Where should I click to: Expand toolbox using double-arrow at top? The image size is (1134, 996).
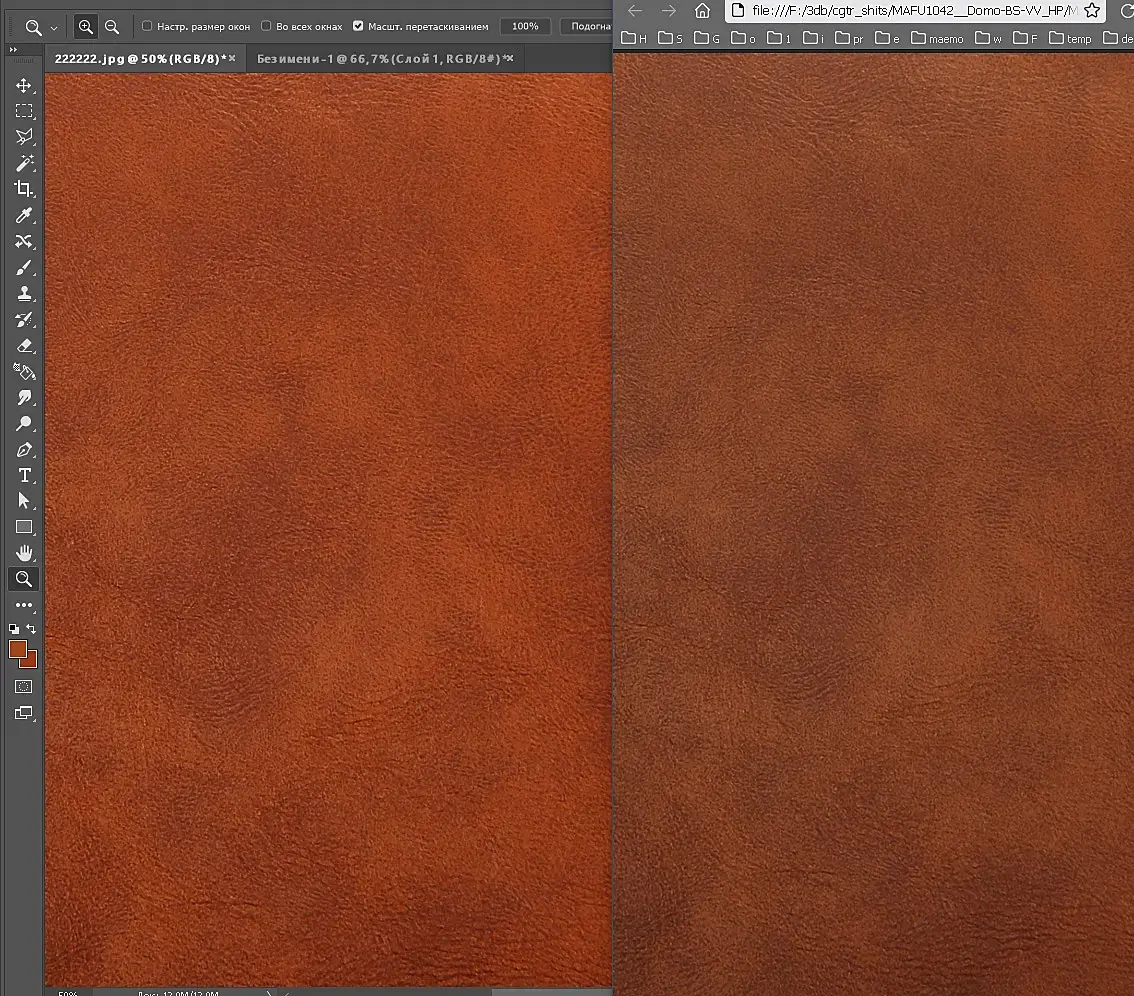coord(13,50)
